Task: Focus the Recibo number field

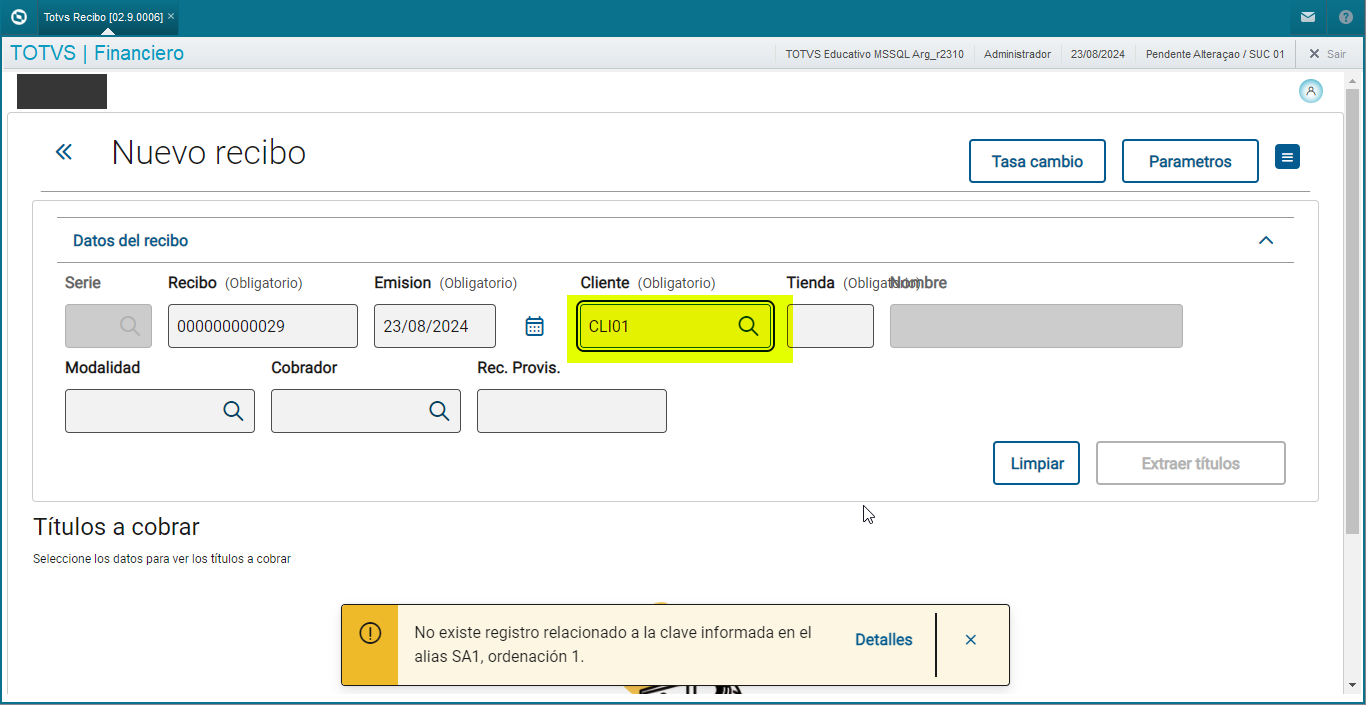Action: click(x=263, y=326)
